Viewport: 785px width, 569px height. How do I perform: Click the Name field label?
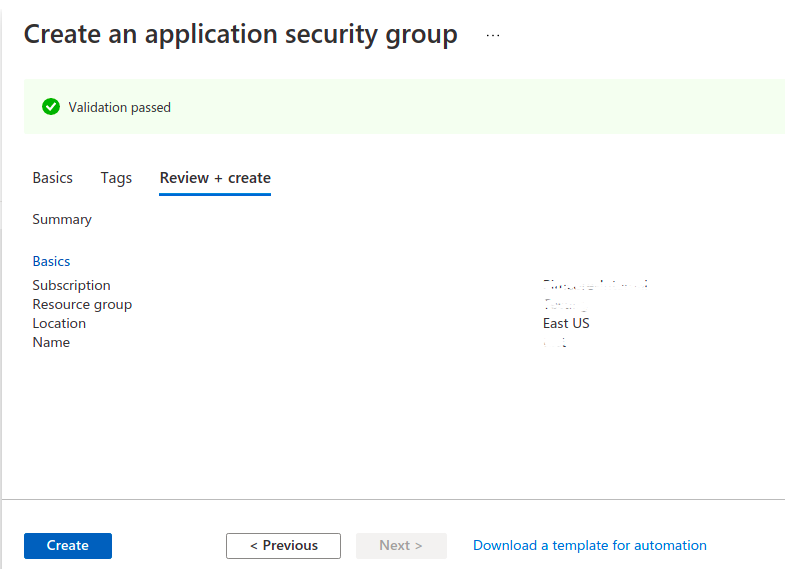[51, 342]
